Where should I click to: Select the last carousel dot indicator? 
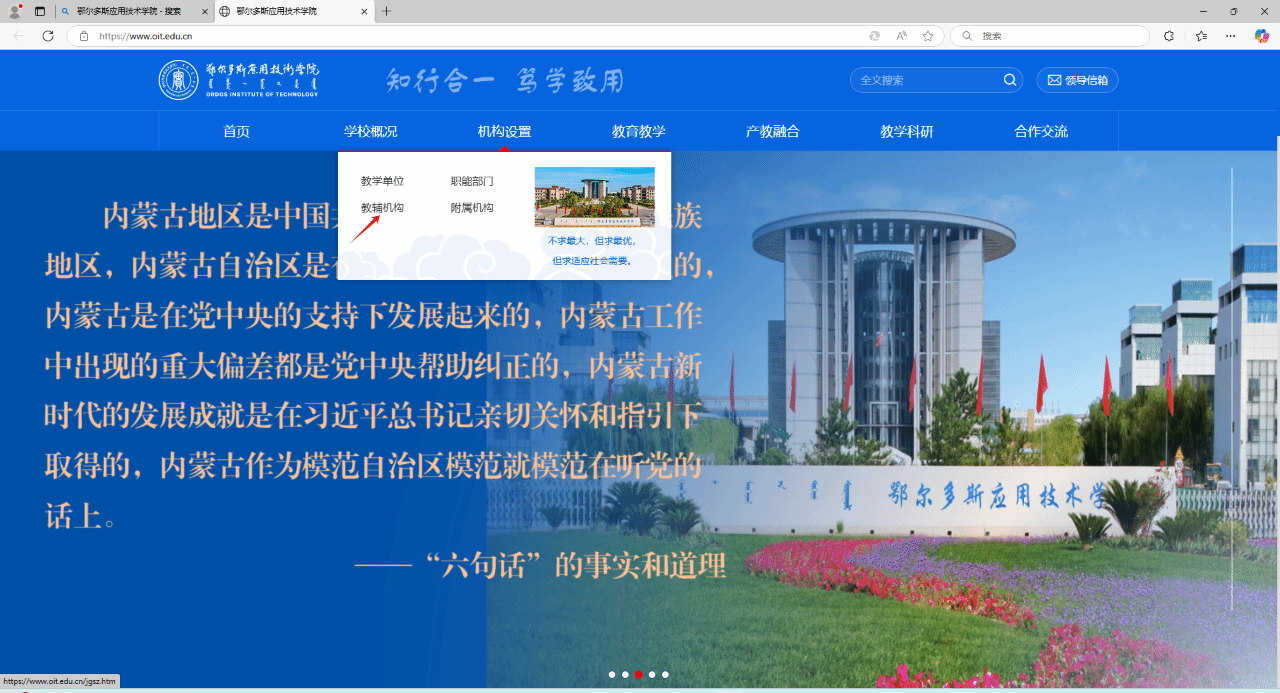pos(665,675)
